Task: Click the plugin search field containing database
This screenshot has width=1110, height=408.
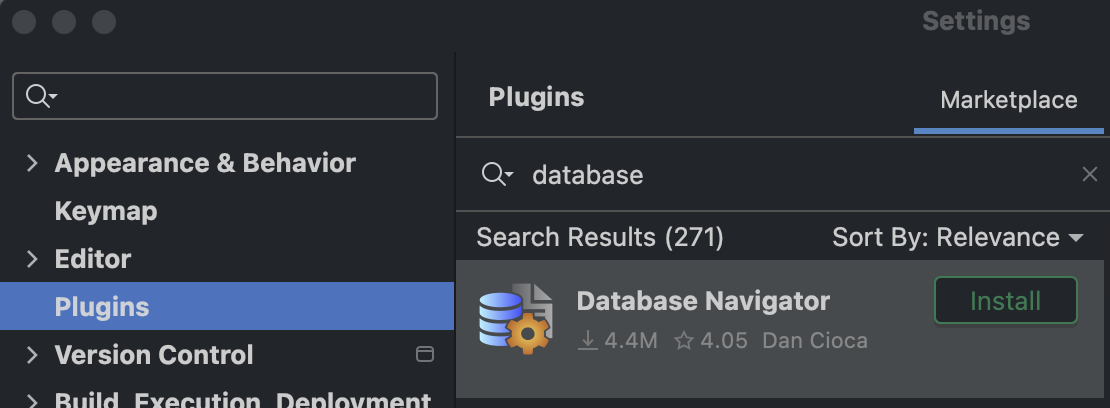Action: 780,175
